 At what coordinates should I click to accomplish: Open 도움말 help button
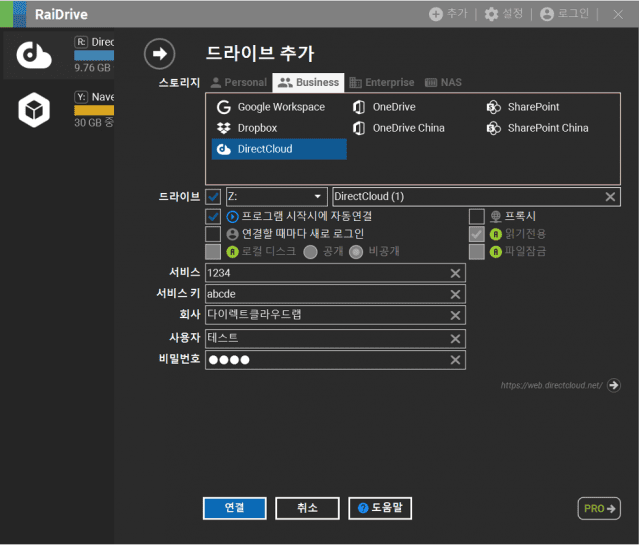pos(380,508)
